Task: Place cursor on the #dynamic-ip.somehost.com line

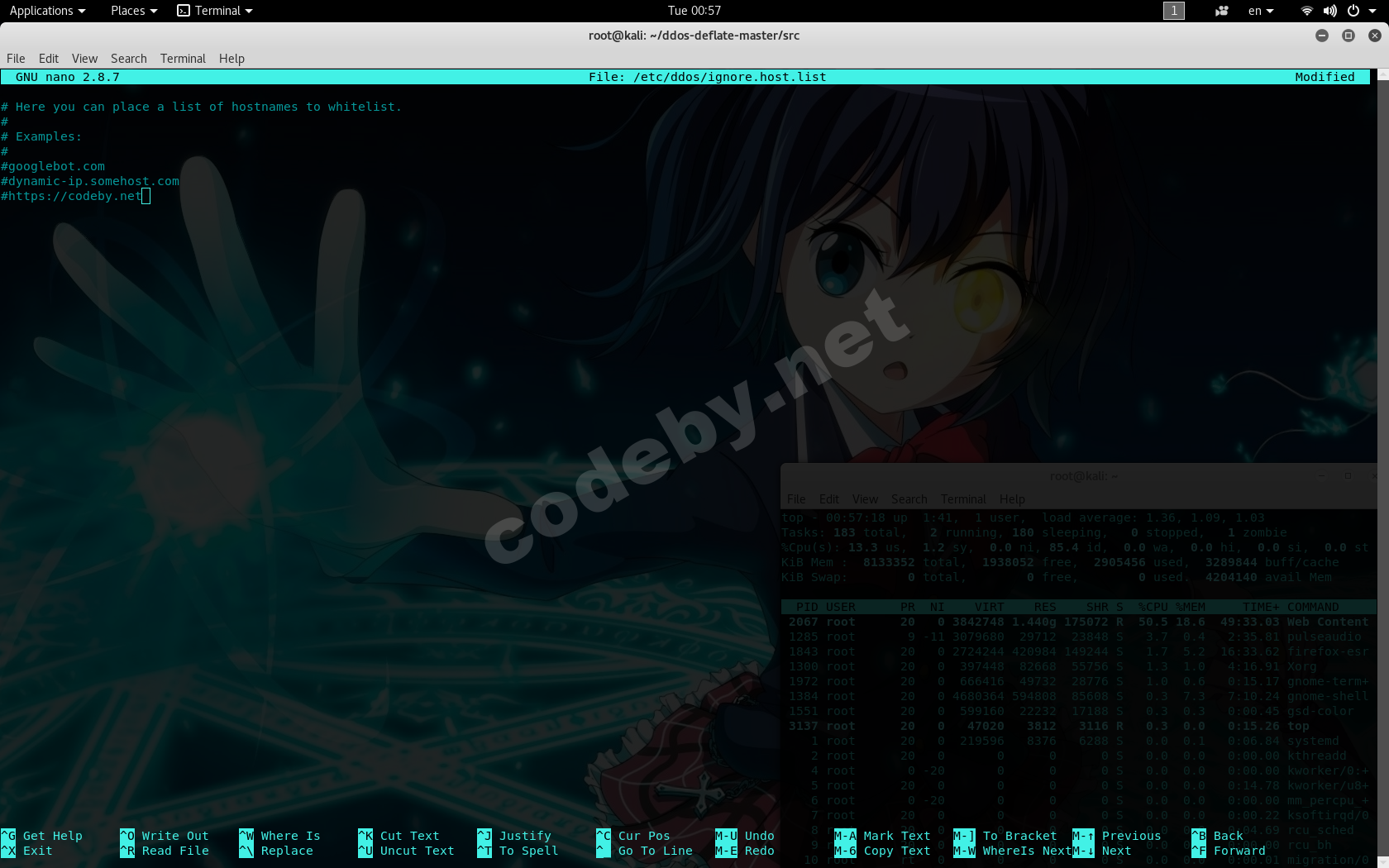Action: pyautogui.click(x=90, y=181)
